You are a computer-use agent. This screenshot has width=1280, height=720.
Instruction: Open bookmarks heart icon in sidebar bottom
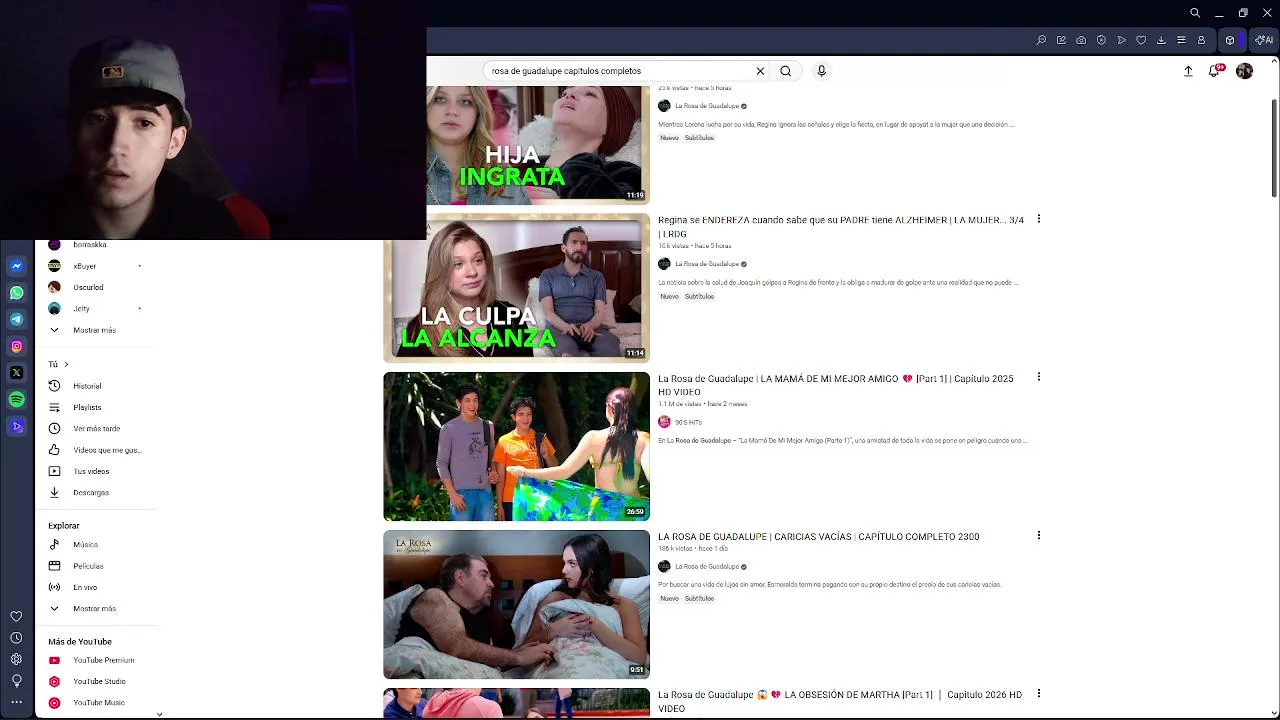pos(16,616)
